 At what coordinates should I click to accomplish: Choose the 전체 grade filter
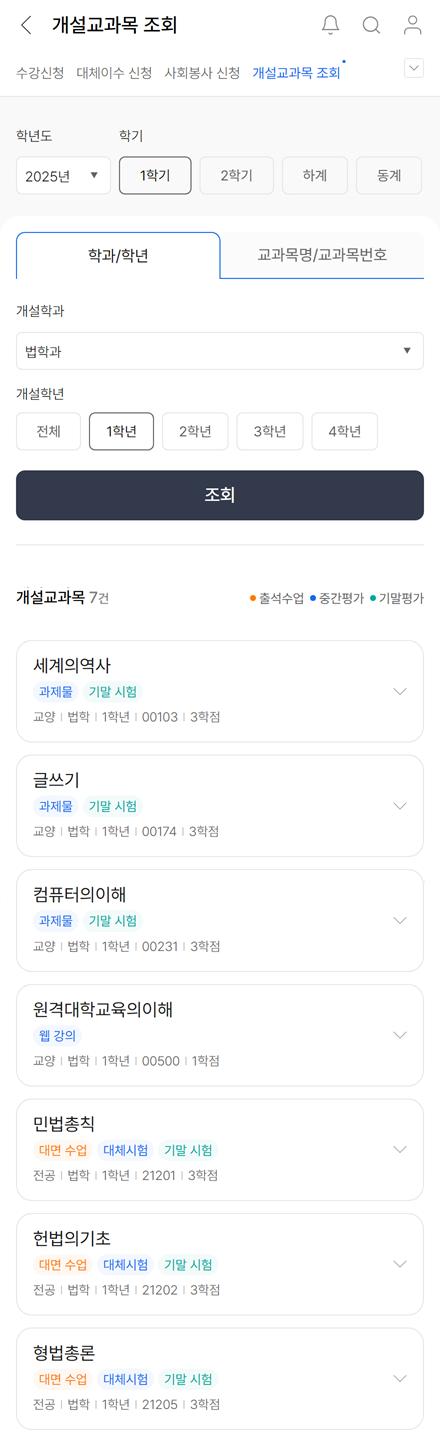(x=48, y=432)
